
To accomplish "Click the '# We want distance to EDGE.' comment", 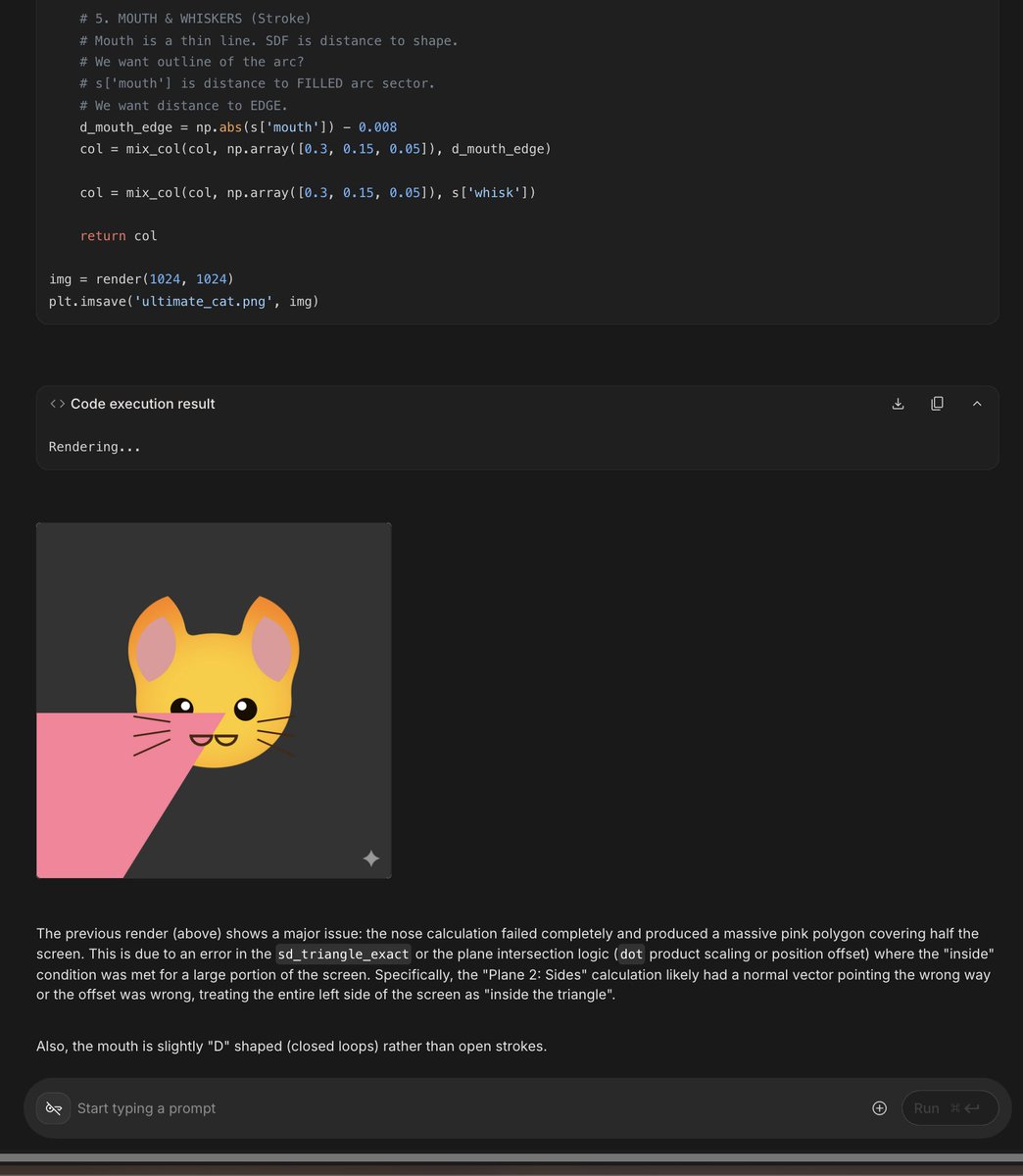I will coord(184,106).
